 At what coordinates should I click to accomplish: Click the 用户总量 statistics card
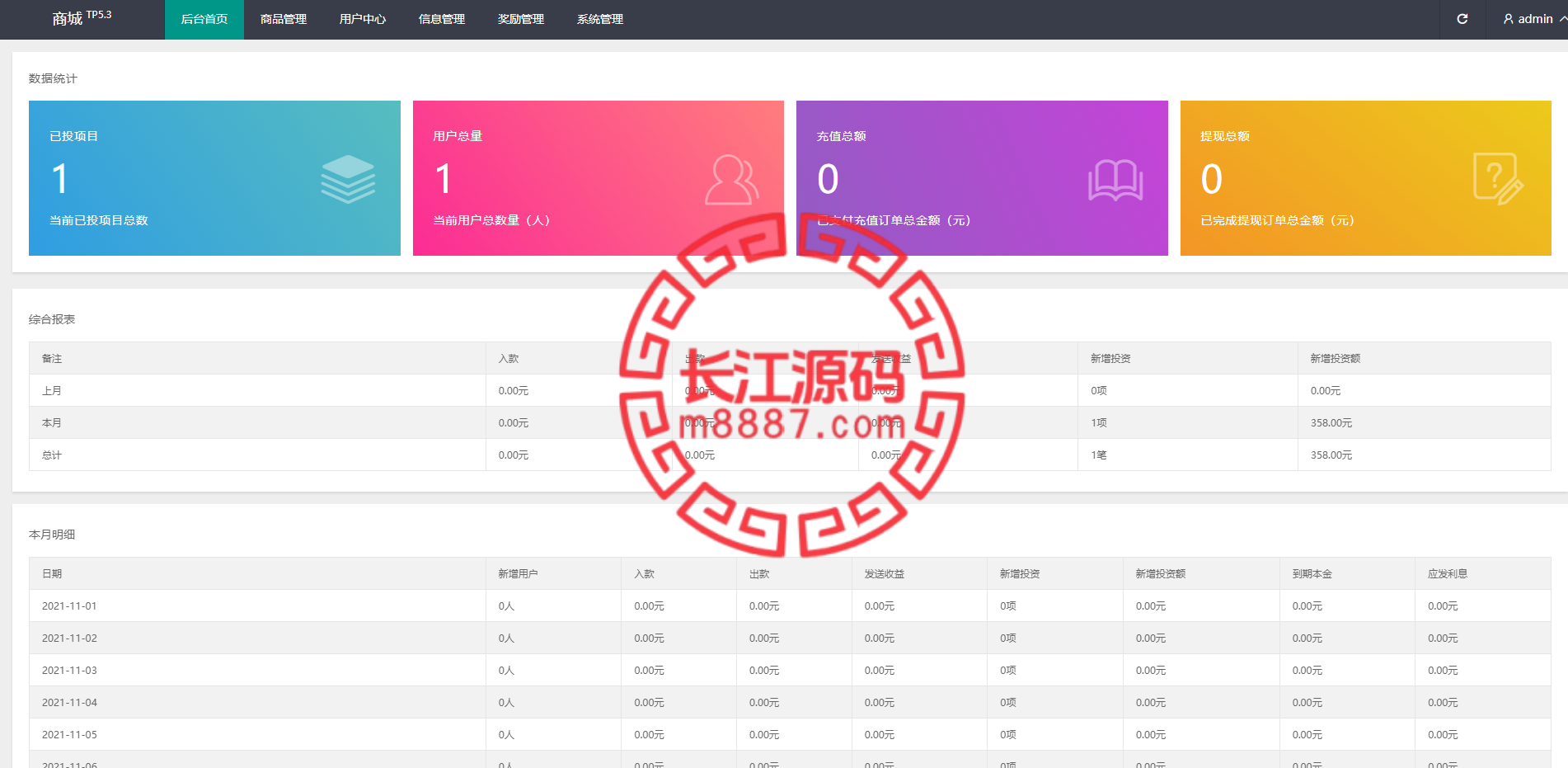[599, 178]
